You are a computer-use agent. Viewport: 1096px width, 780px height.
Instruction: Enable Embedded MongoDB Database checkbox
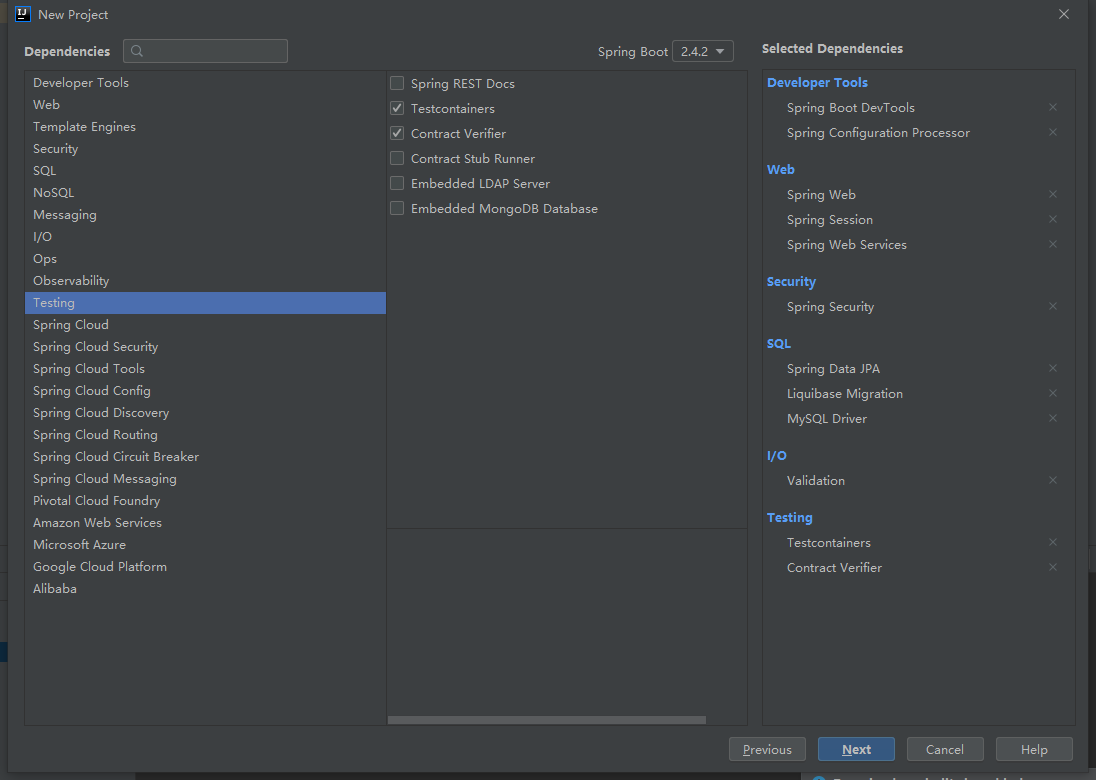click(x=397, y=208)
